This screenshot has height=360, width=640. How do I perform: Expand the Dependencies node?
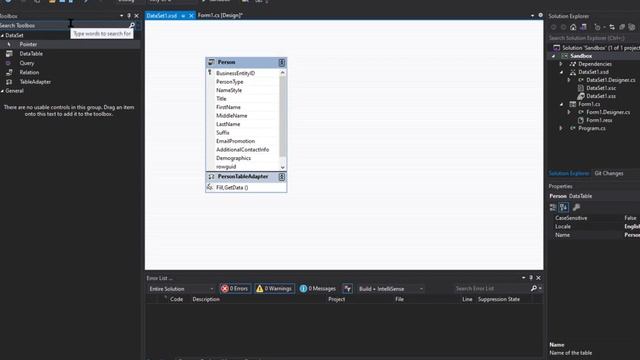(561, 64)
